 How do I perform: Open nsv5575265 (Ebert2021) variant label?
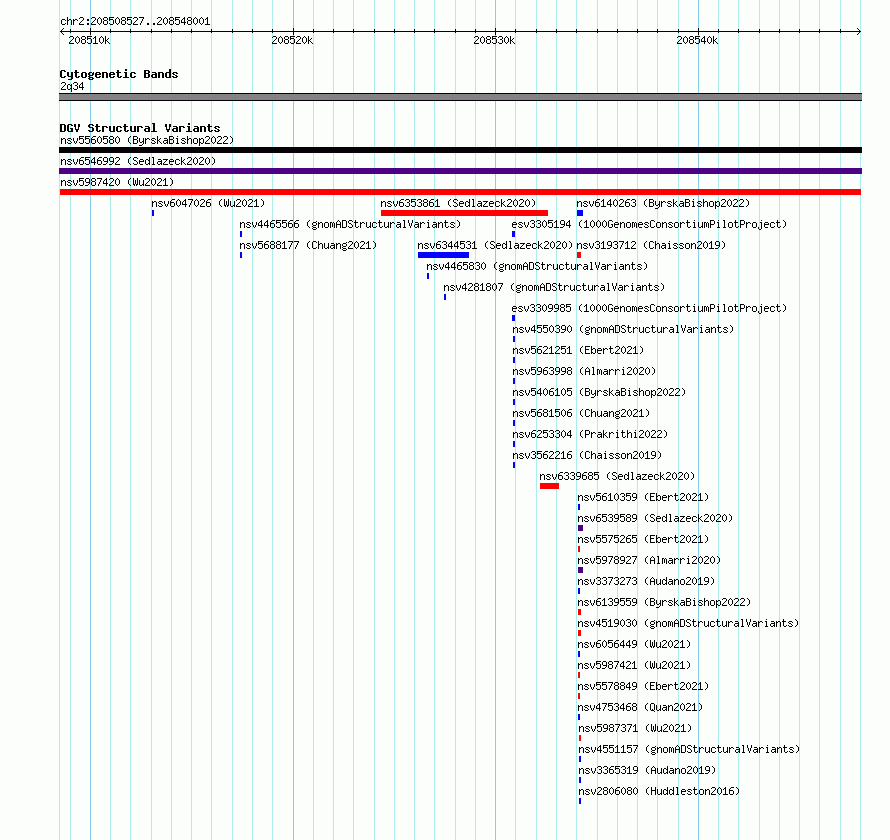click(643, 539)
